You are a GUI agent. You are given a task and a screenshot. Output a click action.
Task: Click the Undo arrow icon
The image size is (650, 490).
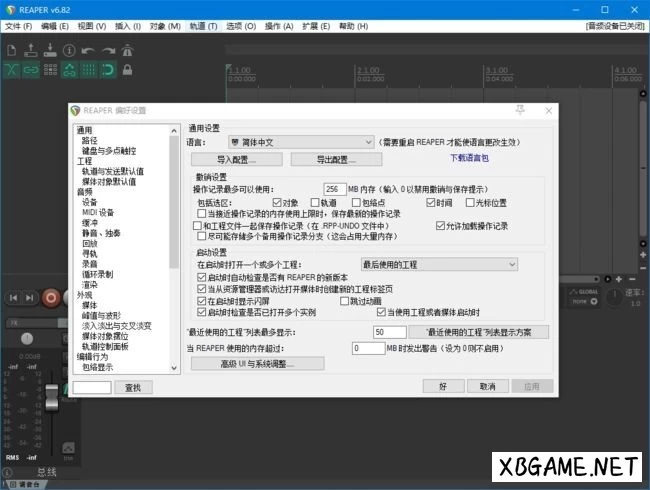89,49
